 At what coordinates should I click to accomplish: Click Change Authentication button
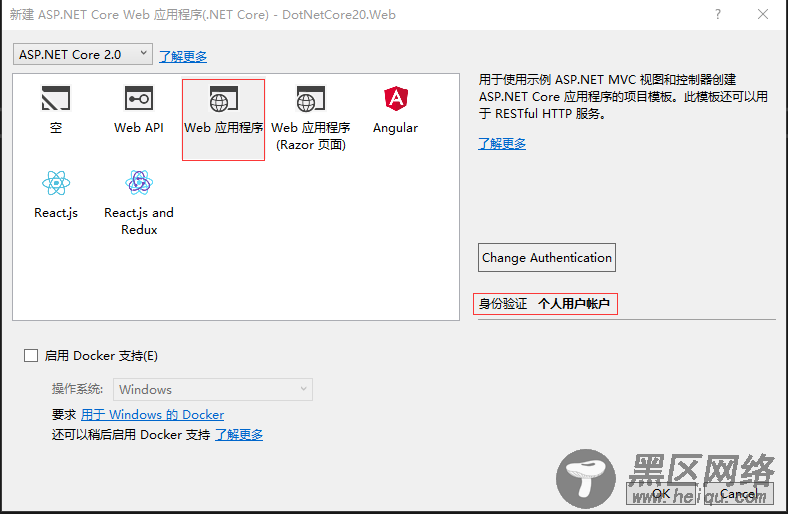click(x=547, y=258)
